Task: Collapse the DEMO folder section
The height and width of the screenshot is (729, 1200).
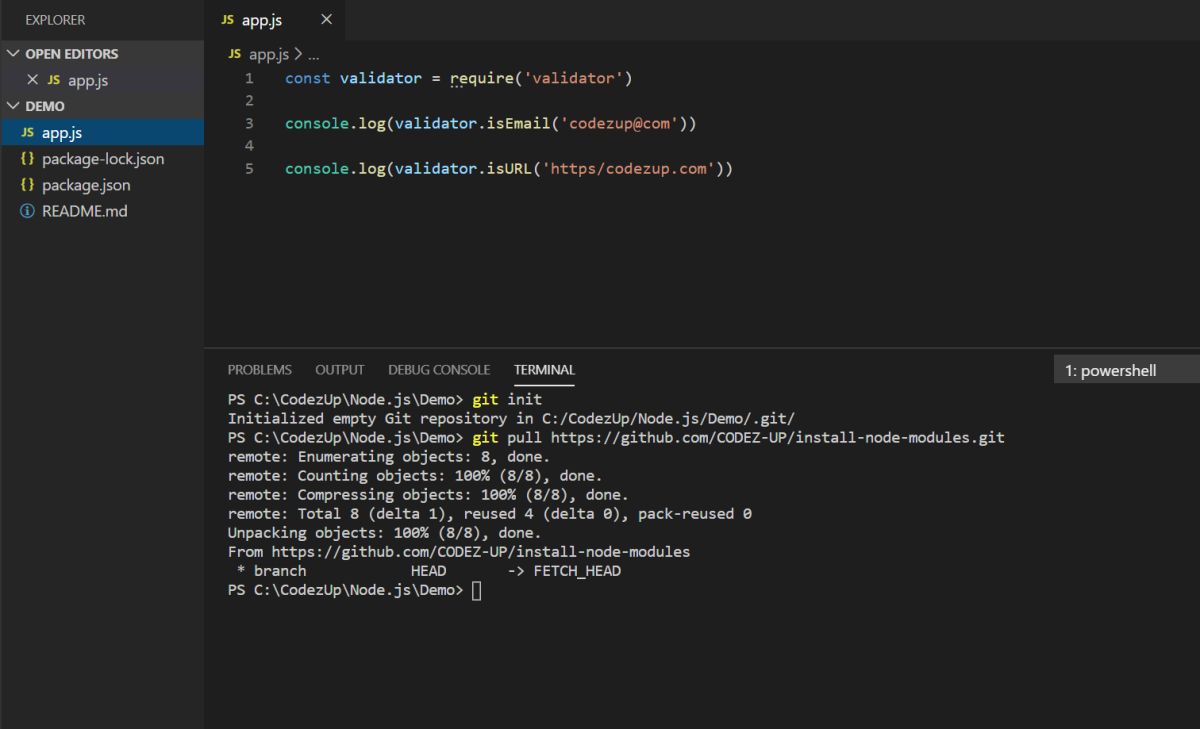Action: click(14, 106)
